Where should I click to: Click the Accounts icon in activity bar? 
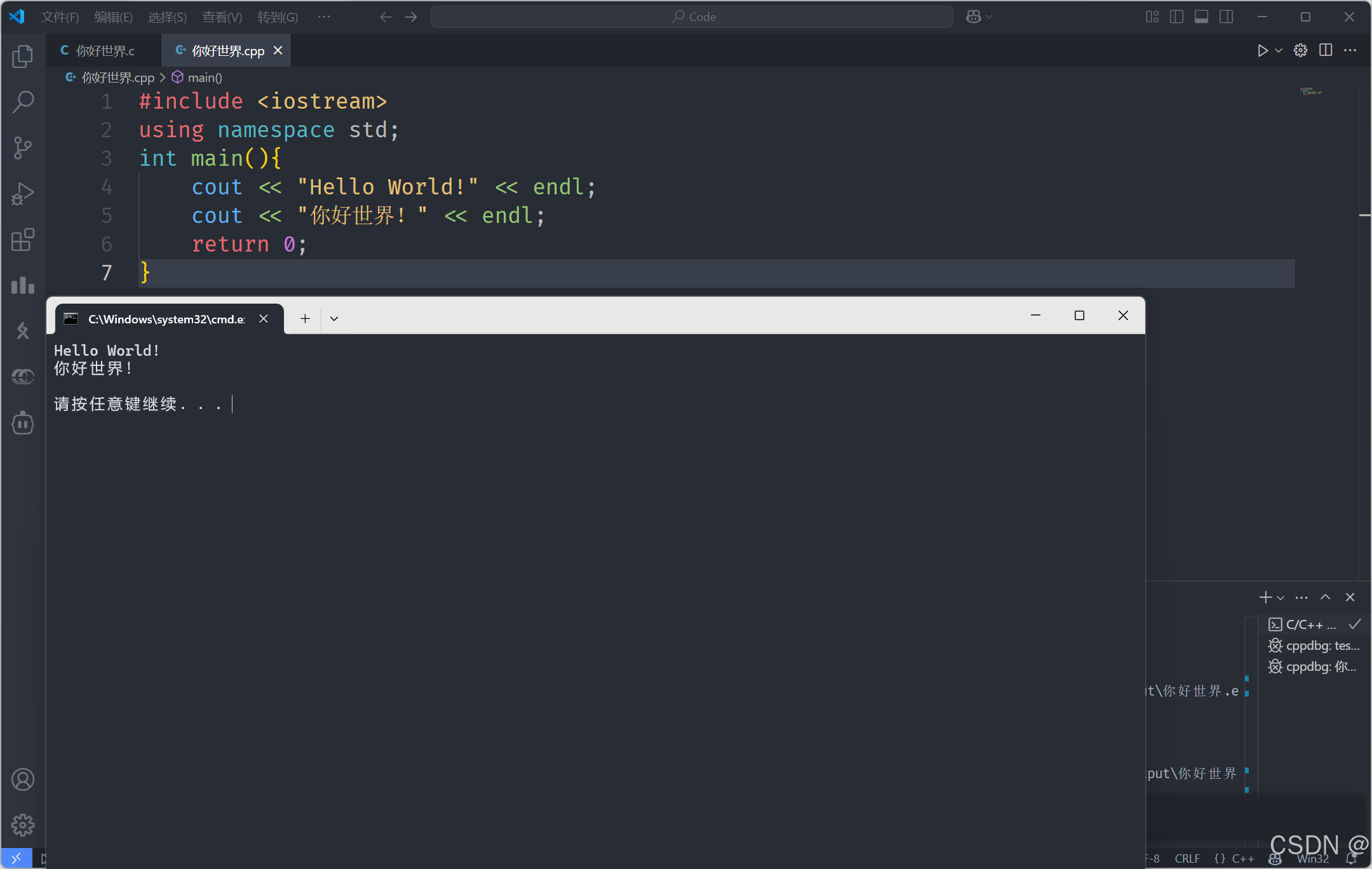coord(23,779)
